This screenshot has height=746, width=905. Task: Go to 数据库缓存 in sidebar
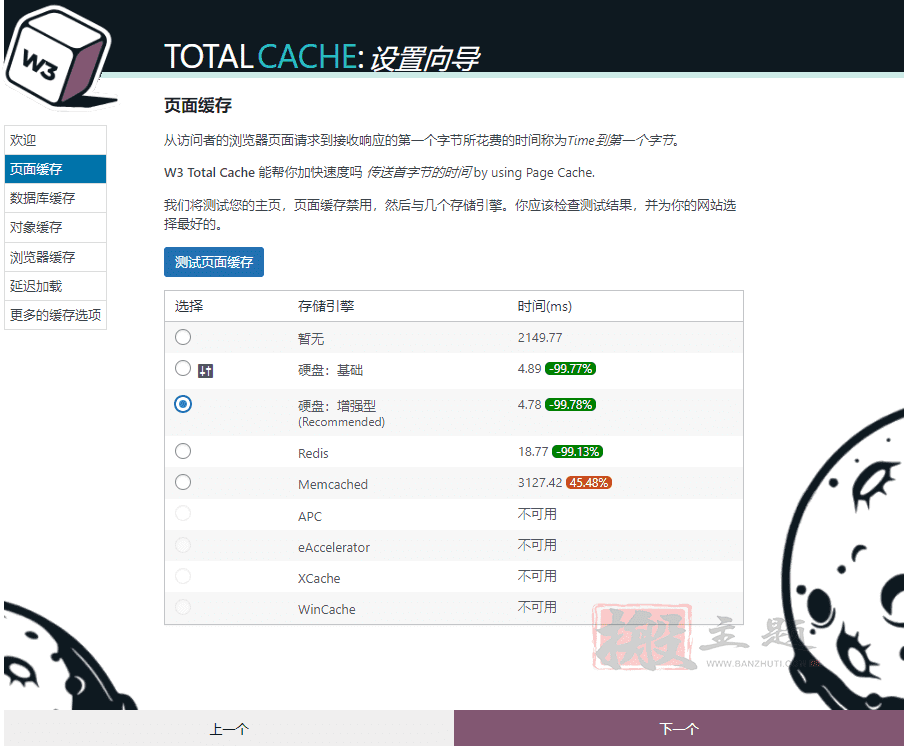click(x=55, y=198)
